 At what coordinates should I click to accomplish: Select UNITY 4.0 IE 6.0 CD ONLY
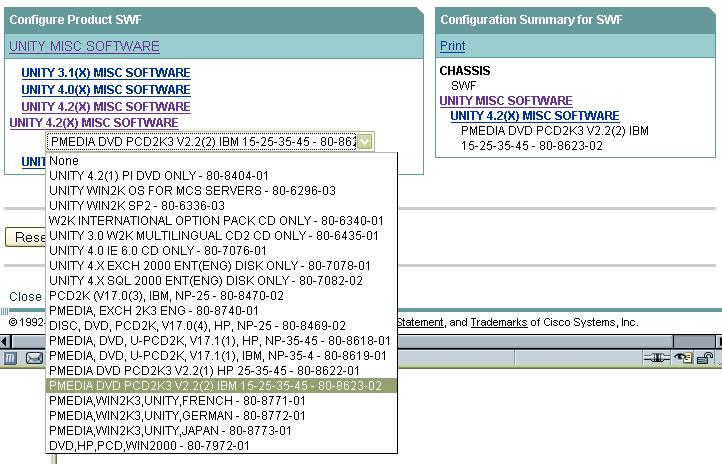221,251
